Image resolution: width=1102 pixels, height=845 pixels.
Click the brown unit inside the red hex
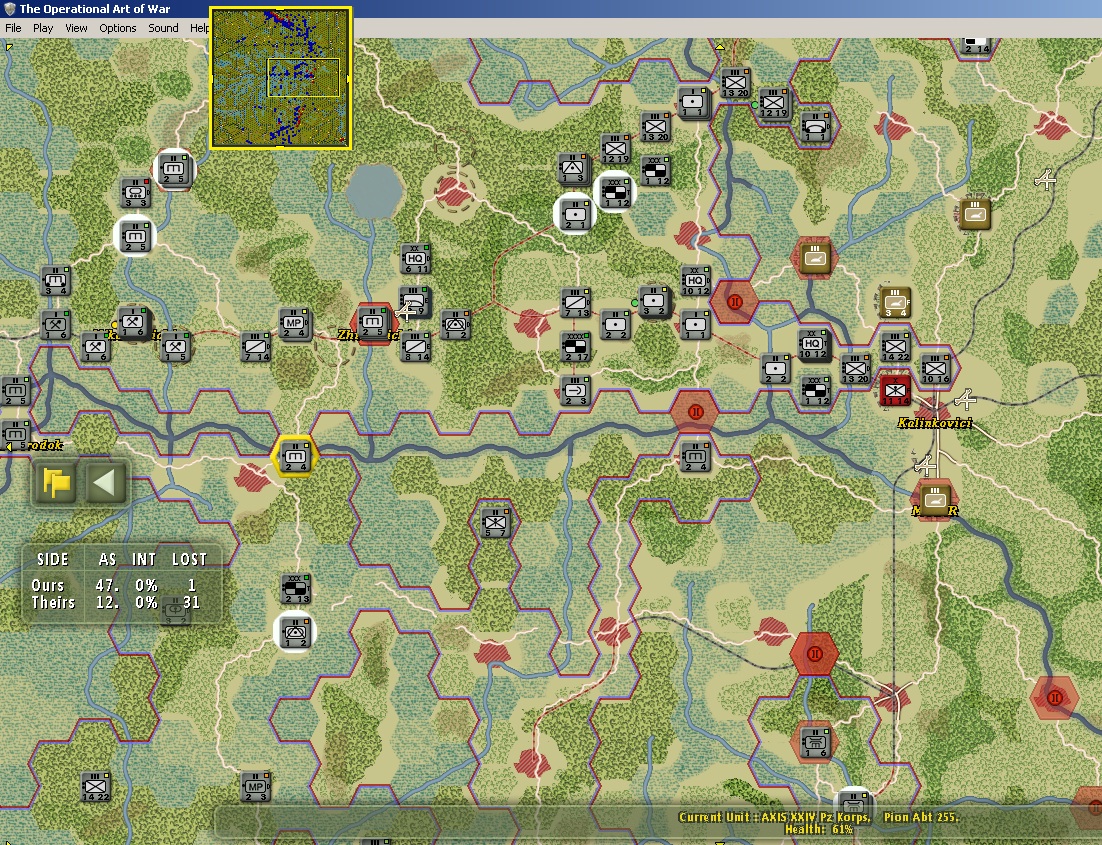click(x=815, y=258)
